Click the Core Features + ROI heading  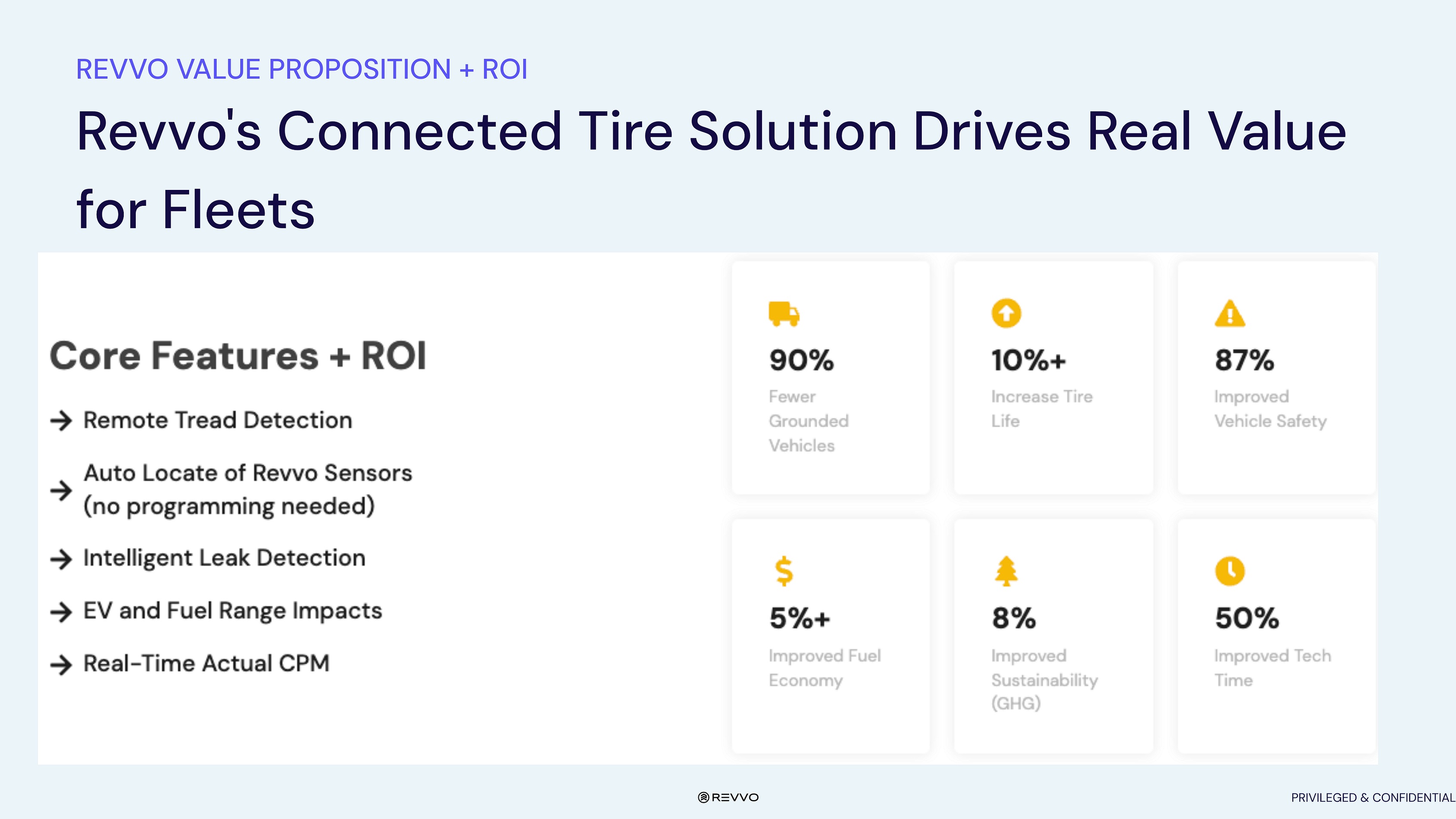click(237, 356)
